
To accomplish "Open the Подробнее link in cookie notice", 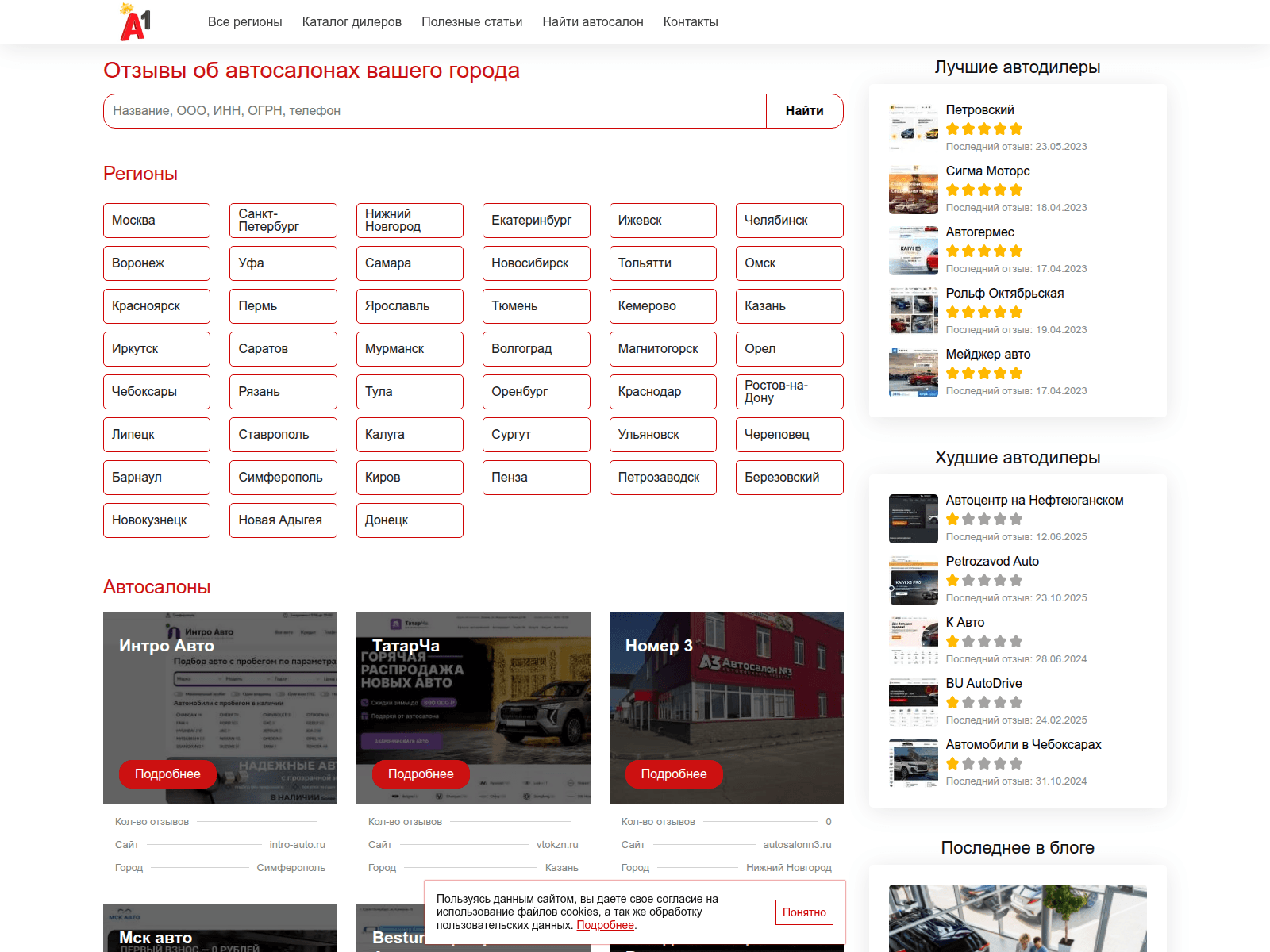I will (605, 925).
